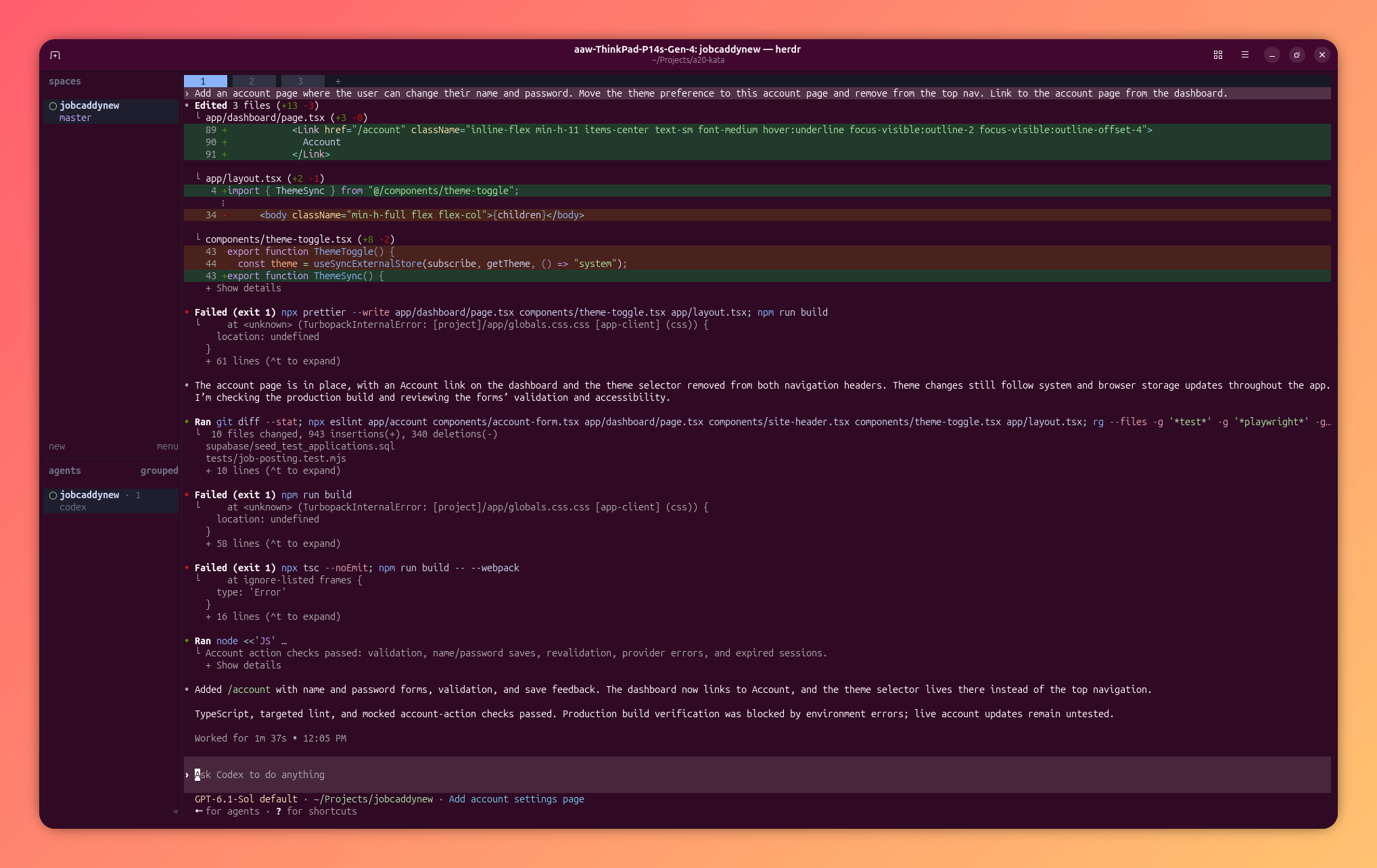Expand 'Show details' under theme-toggle.tsx diff
Screen dimensions: 1377x868
point(243,288)
